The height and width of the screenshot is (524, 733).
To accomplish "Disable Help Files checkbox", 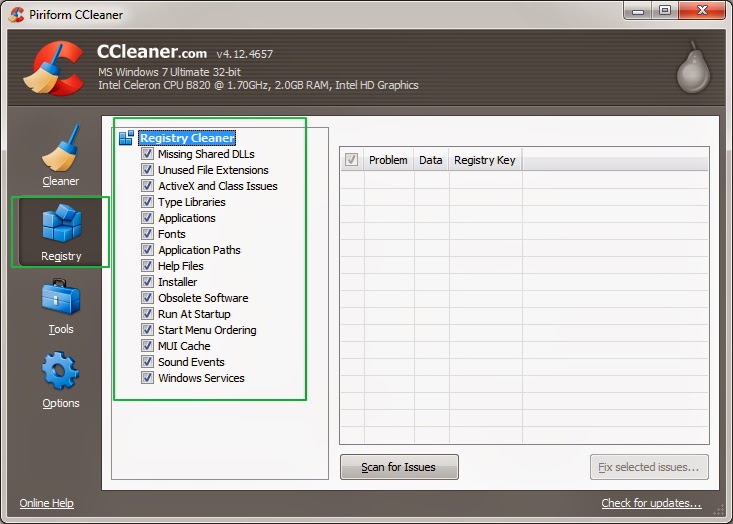I will 147,266.
